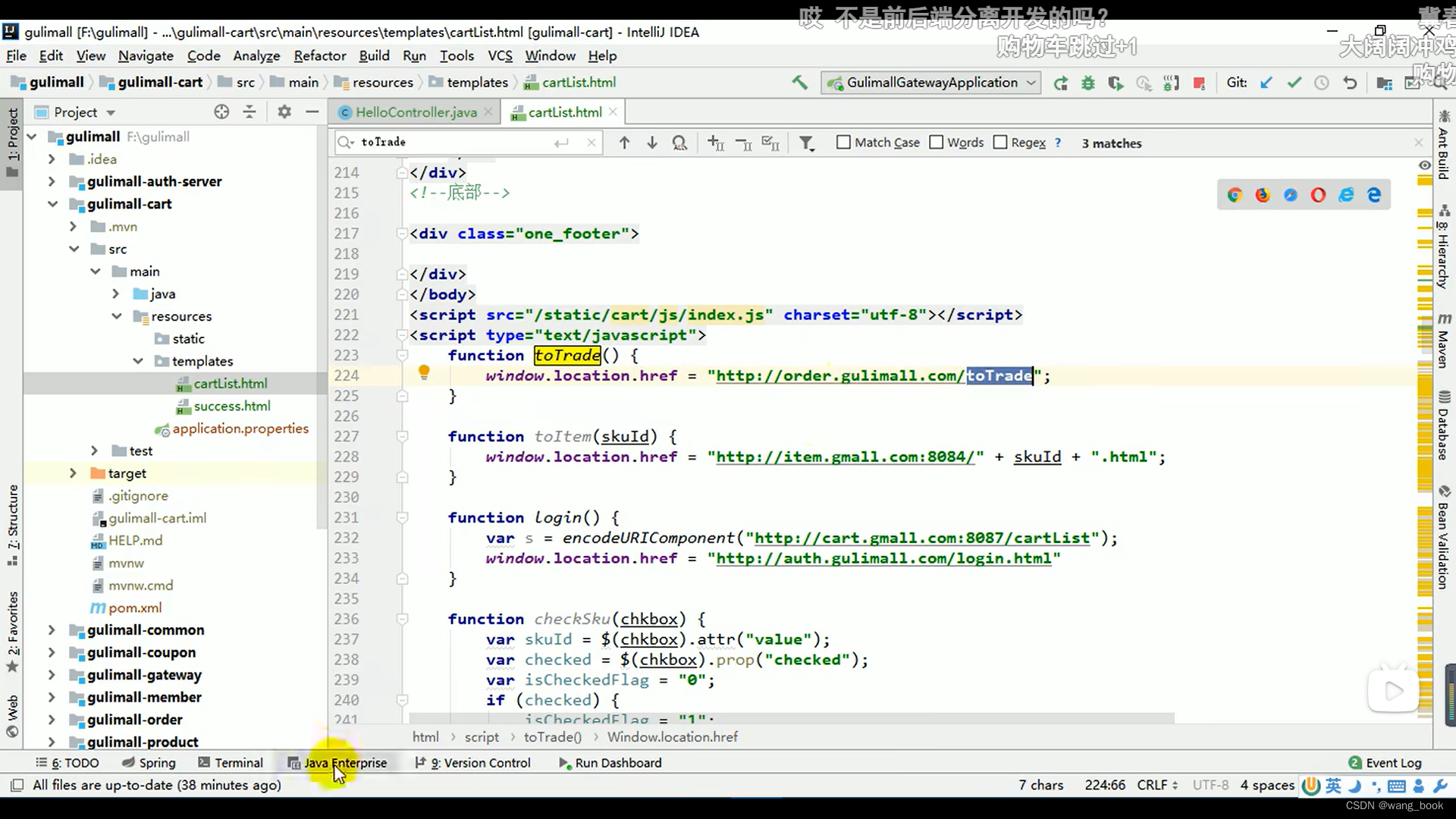The width and height of the screenshot is (1456, 819).
Task: Go to next search occurrence arrow
Action: click(x=652, y=143)
